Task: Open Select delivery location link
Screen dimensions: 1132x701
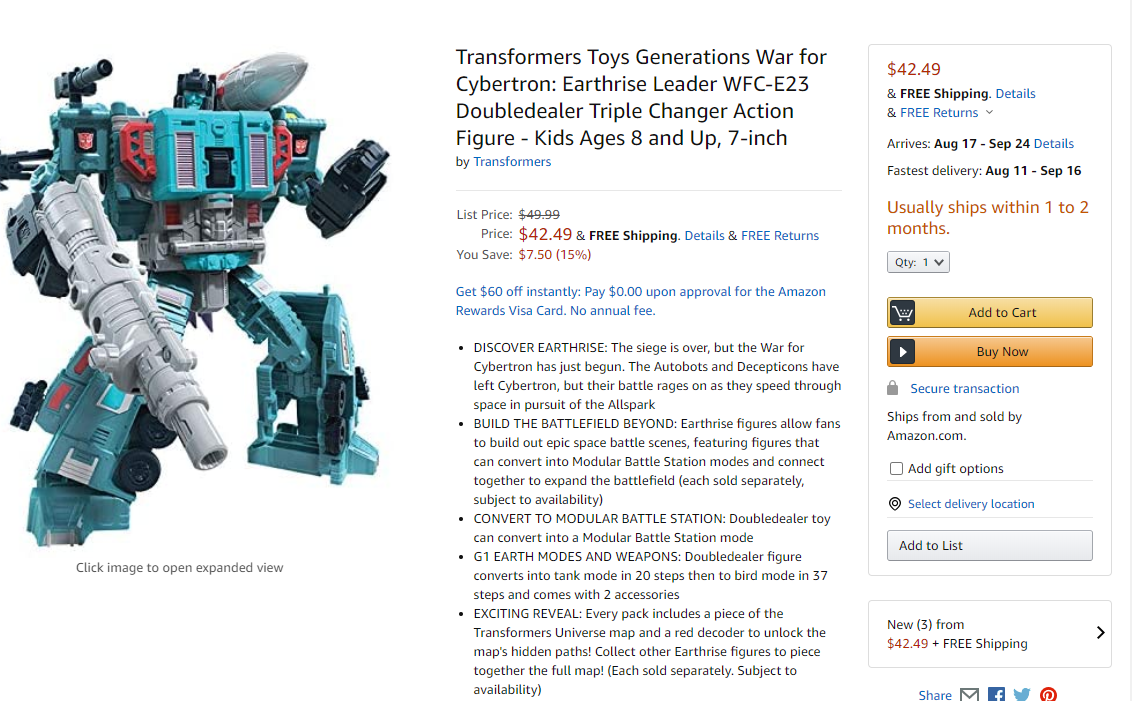Action: pos(971,504)
